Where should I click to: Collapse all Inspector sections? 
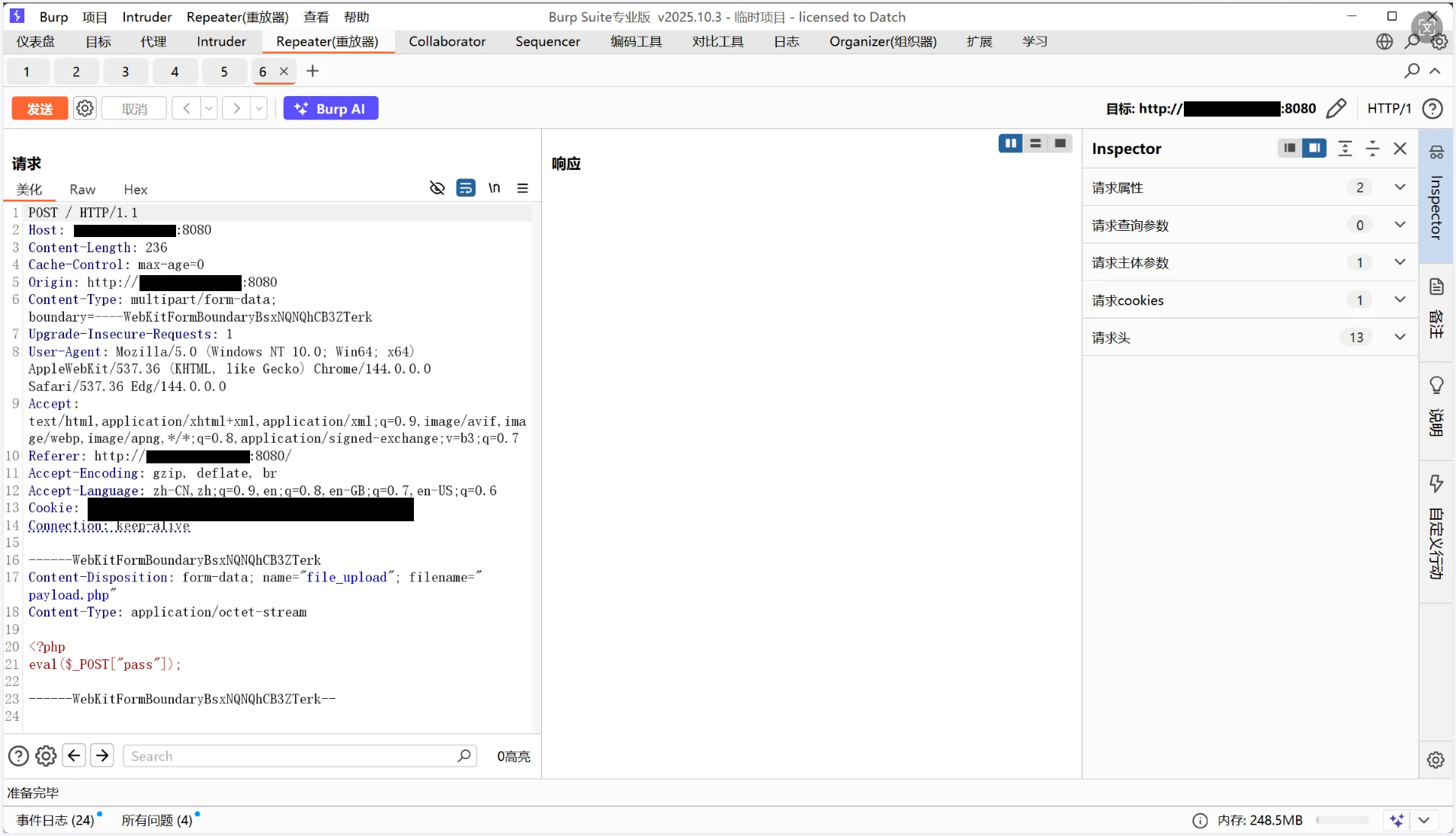pos(1372,149)
